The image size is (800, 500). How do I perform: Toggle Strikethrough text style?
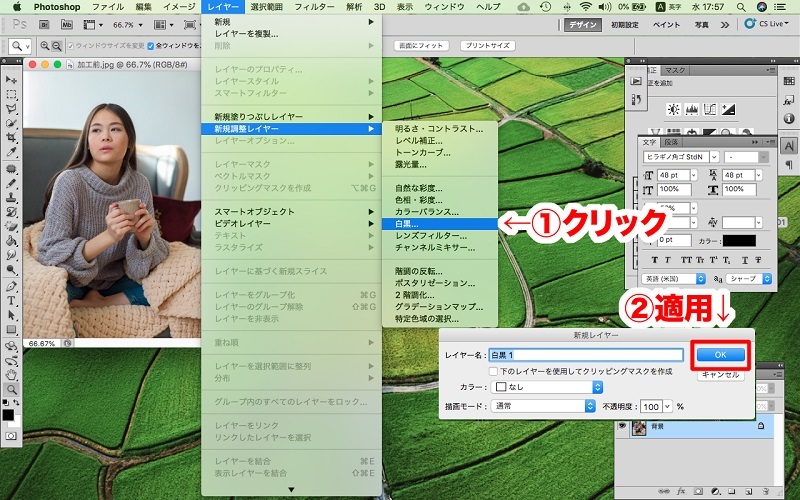(x=758, y=260)
